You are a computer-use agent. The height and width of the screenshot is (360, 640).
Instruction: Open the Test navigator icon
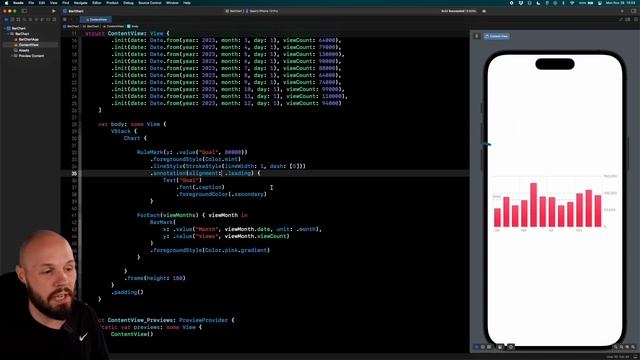click(36, 19)
